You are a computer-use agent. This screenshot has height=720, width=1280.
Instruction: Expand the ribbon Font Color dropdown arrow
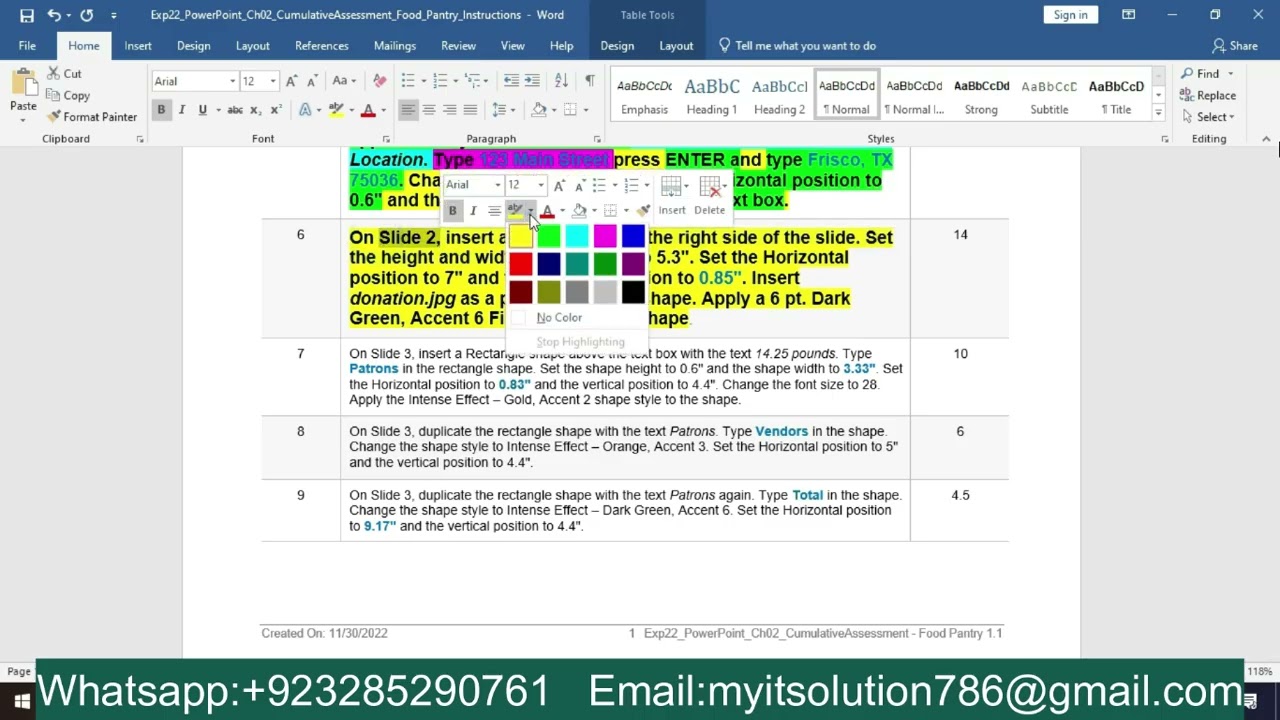pos(383,110)
